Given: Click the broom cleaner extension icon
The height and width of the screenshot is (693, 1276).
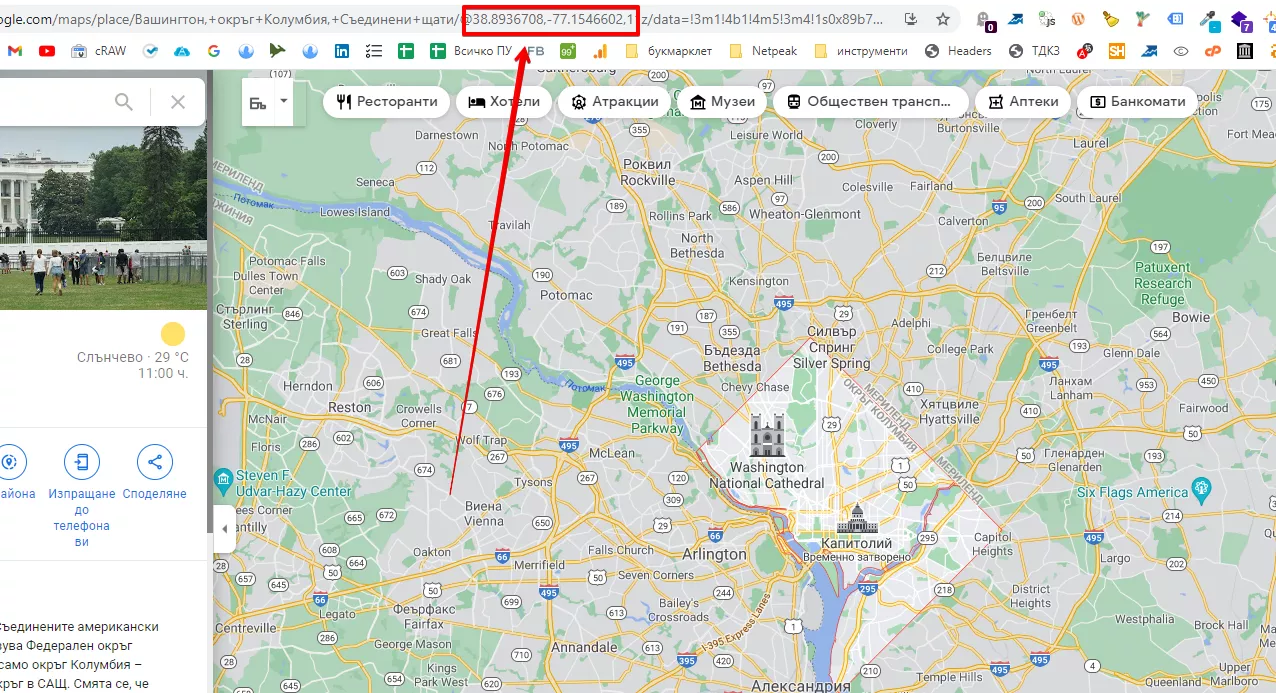Looking at the screenshot, I should [x=1111, y=19].
